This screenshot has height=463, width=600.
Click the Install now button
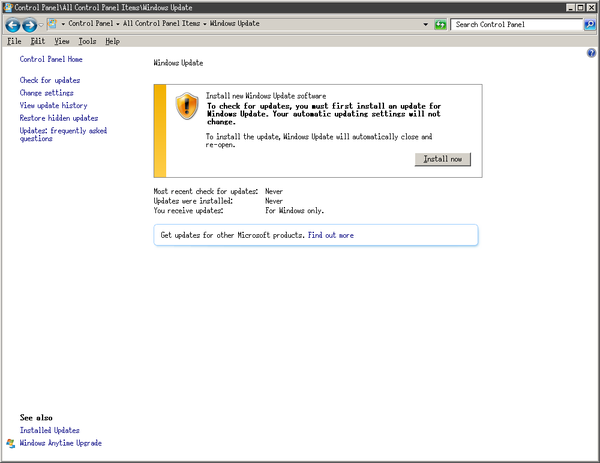click(x=443, y=159)
